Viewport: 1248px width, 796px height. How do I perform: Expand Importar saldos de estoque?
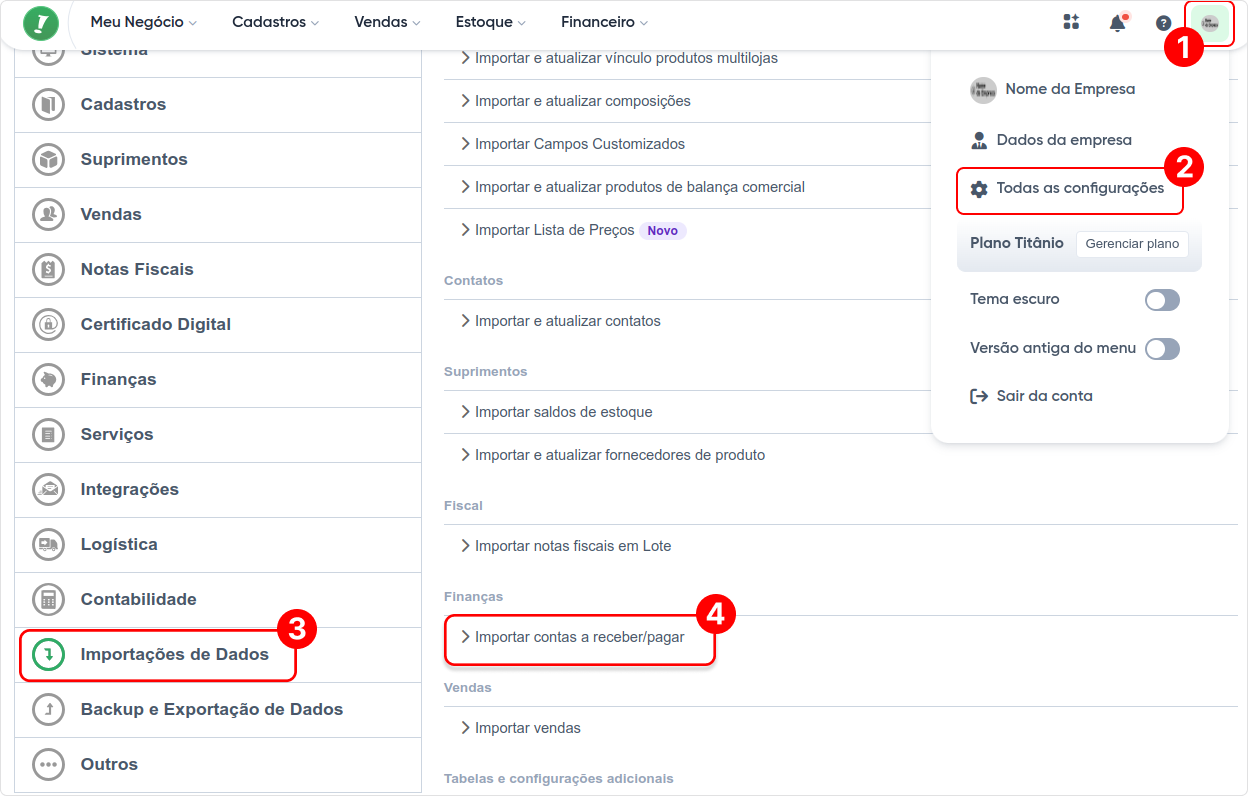point(556,412)
